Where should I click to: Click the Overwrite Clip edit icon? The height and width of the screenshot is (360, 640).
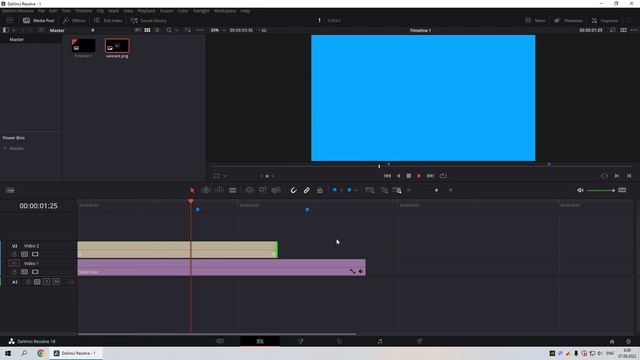coord(263,190)
